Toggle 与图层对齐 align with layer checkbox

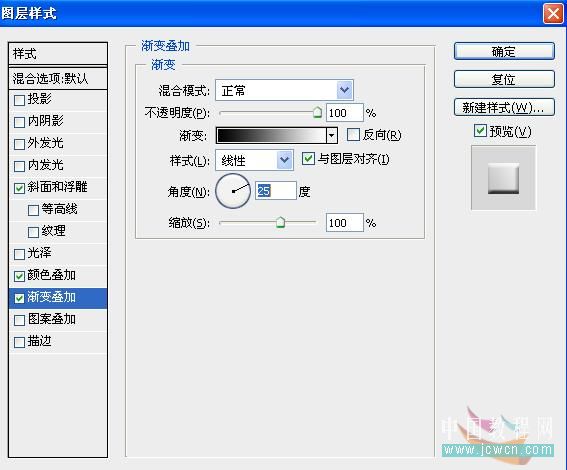tap(308, 158)
